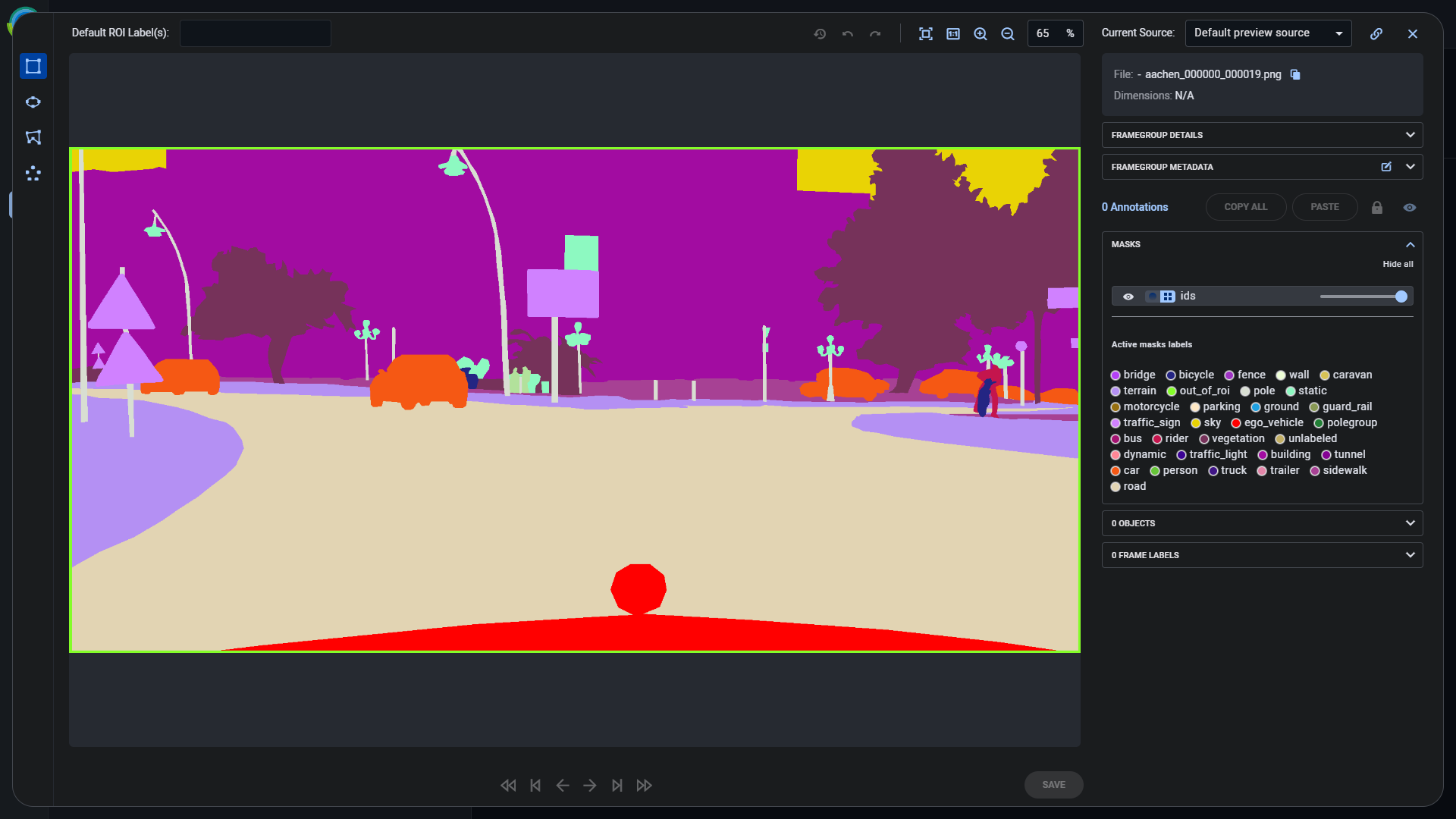Viewport: 1456px width, 819px height.
Task: Toggle visibility of ids mask layer
Action: pyautogui.click(x=1128, y=296)
